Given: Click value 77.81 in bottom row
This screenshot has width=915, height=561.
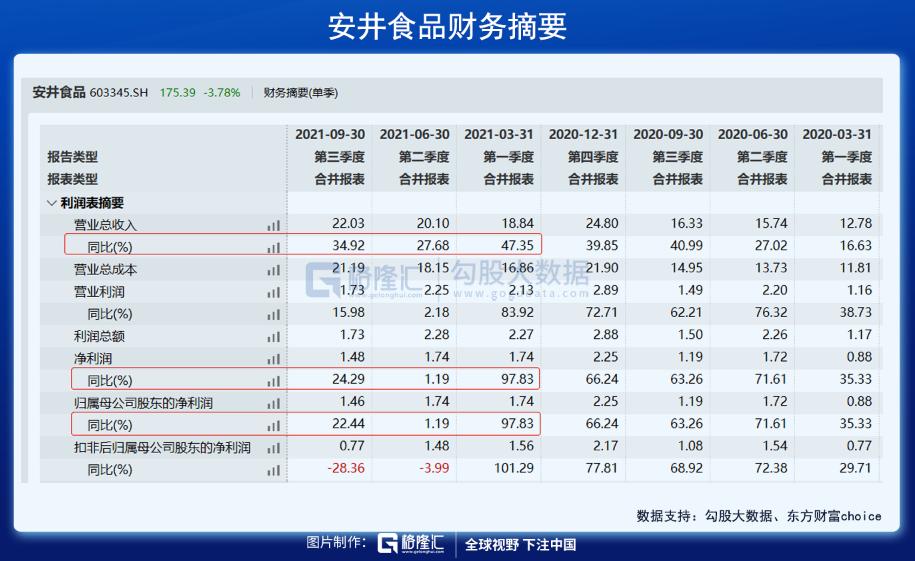Looking at the screenshot, I should 602,468.
